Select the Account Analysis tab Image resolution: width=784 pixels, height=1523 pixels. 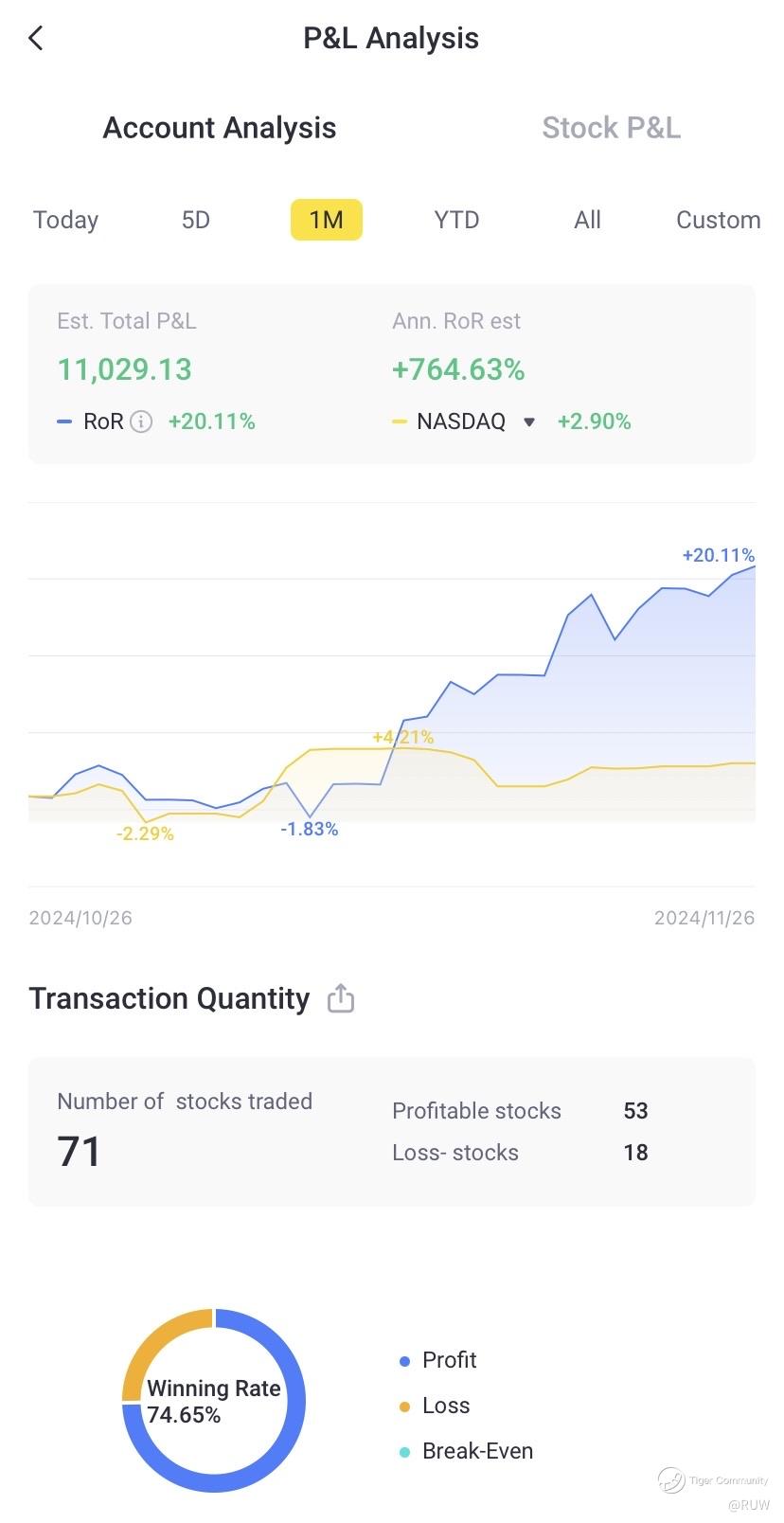tap(220, 128)
